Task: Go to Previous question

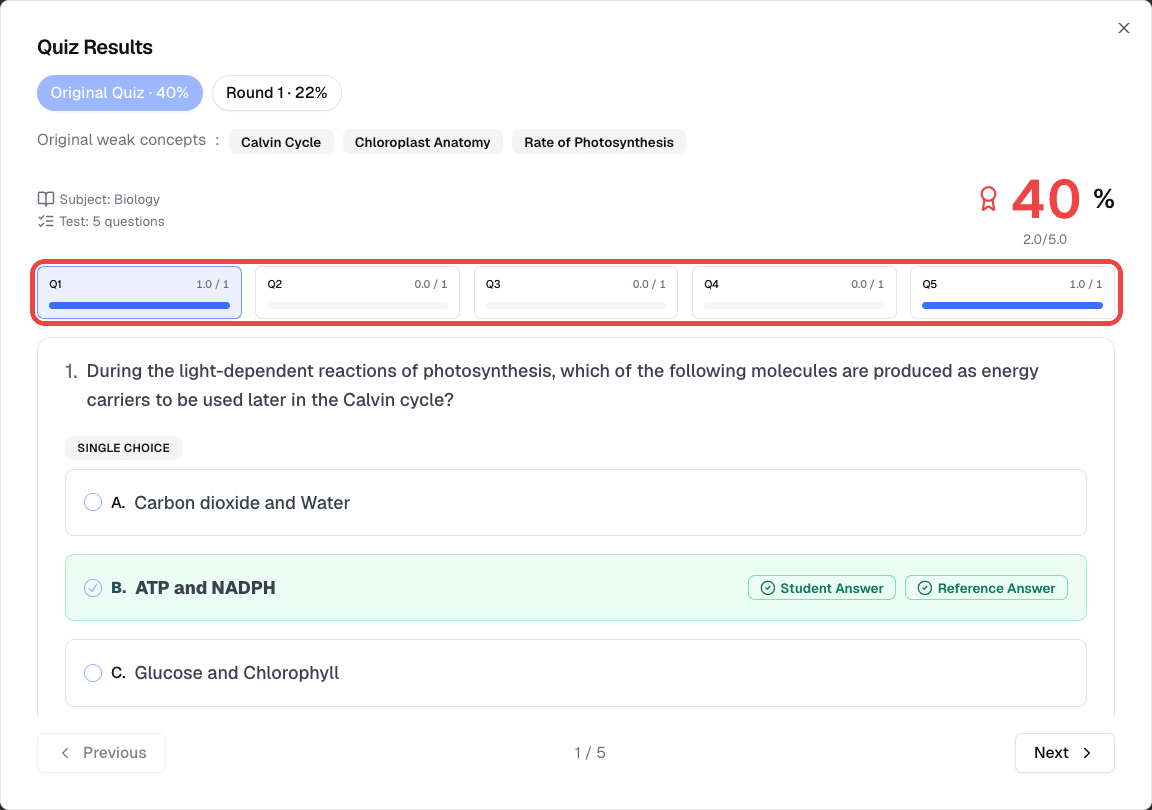Action: [x=101, y=753]
